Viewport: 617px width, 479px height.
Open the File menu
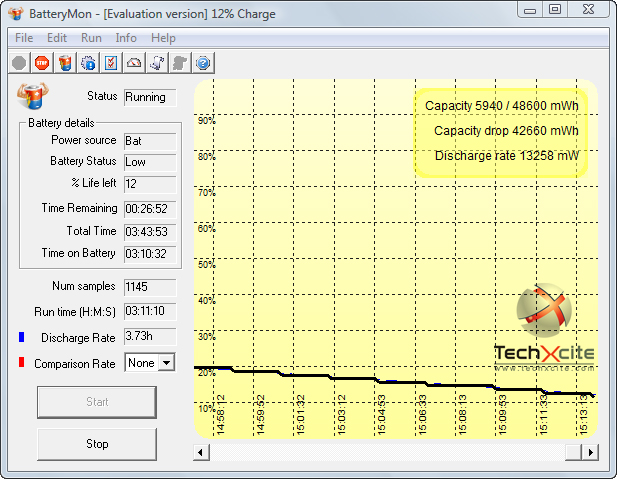(x=24, y=38)
